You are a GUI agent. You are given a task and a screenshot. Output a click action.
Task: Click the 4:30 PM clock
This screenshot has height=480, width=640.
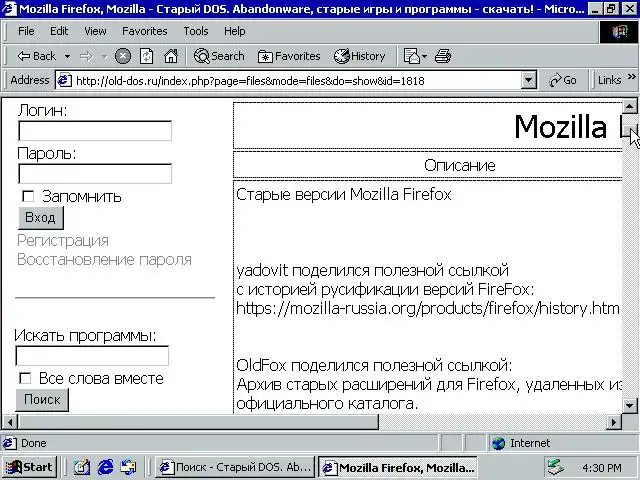click(x=602, y=468)
